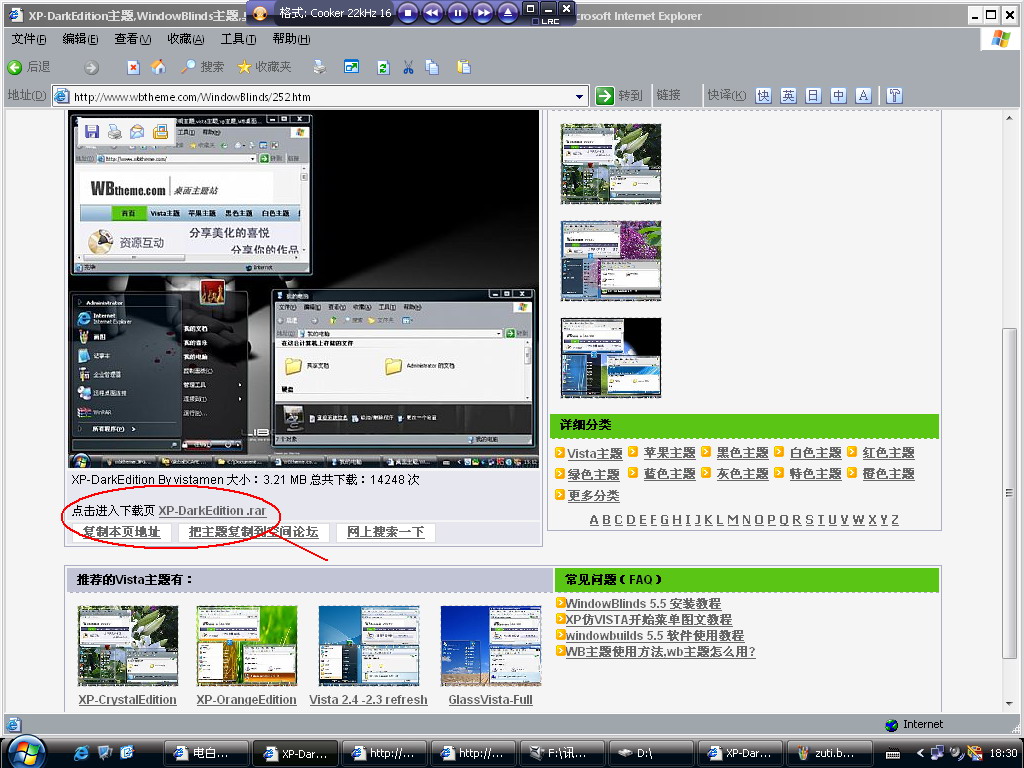This screenshot has height=768, width=1024.
Task: Click the print icon in the toolbar
Action: coord(319,67)
